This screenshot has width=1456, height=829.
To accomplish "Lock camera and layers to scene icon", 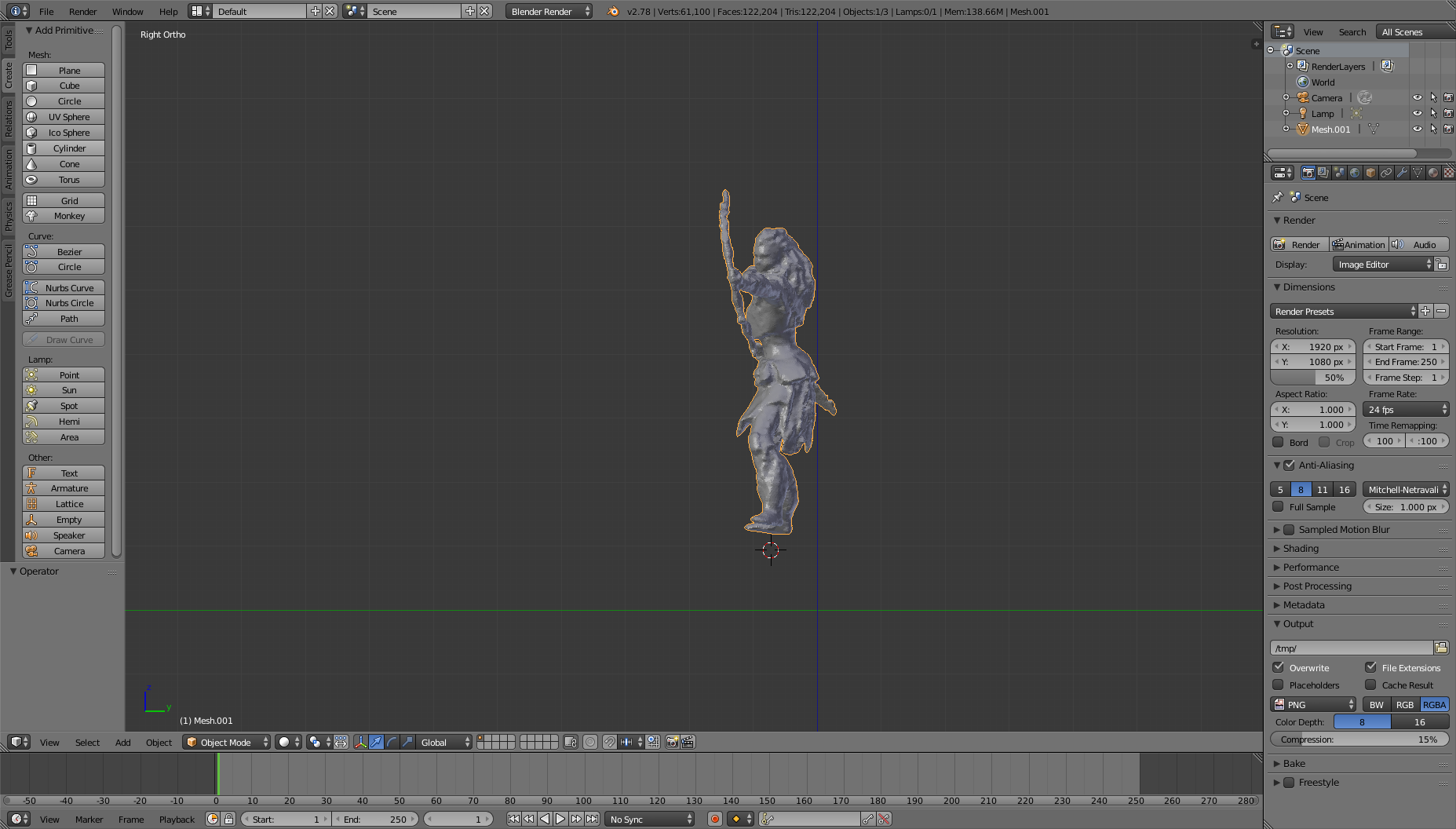I will [x=571, y=742].
